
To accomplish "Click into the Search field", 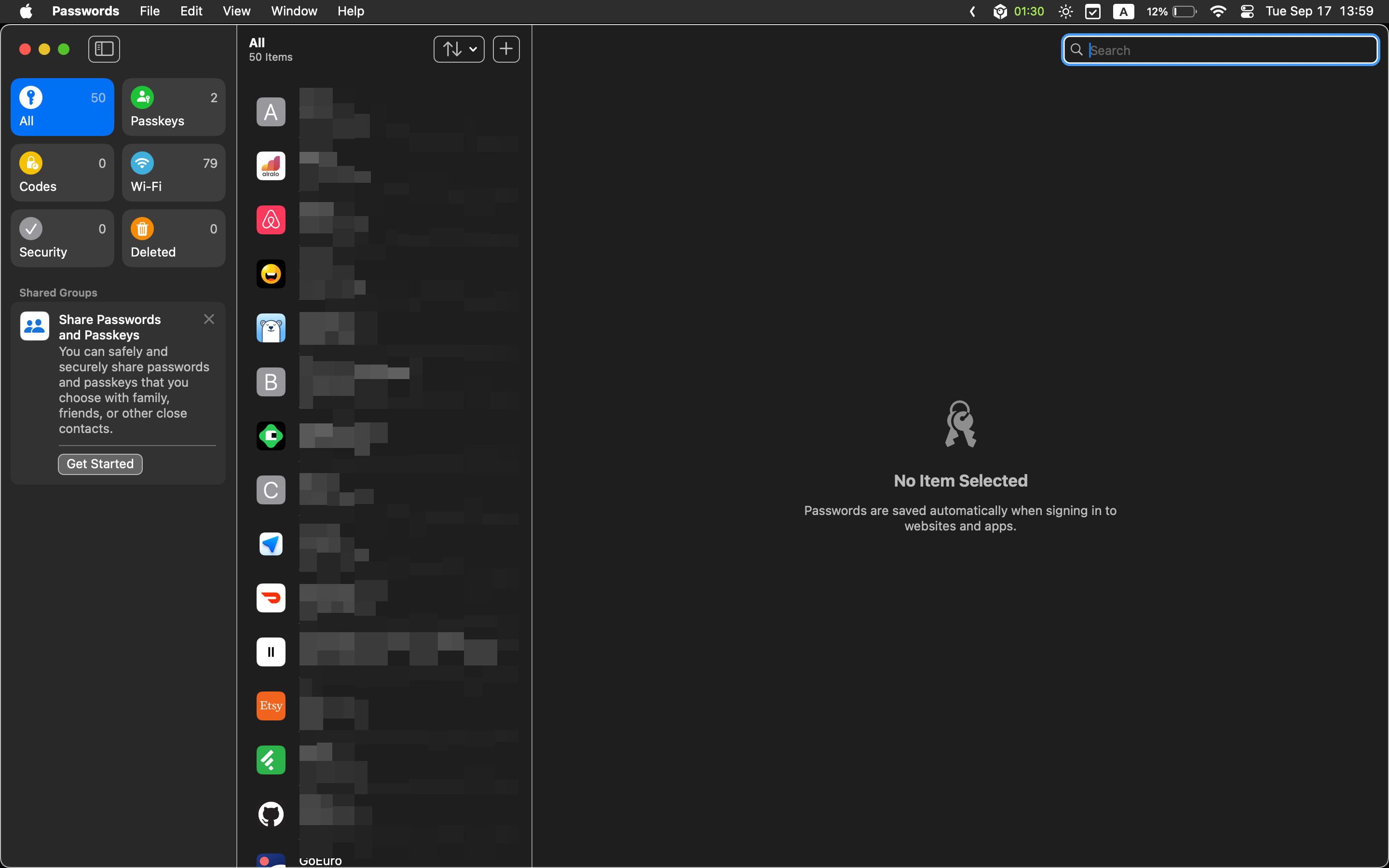I will 1228,51.
